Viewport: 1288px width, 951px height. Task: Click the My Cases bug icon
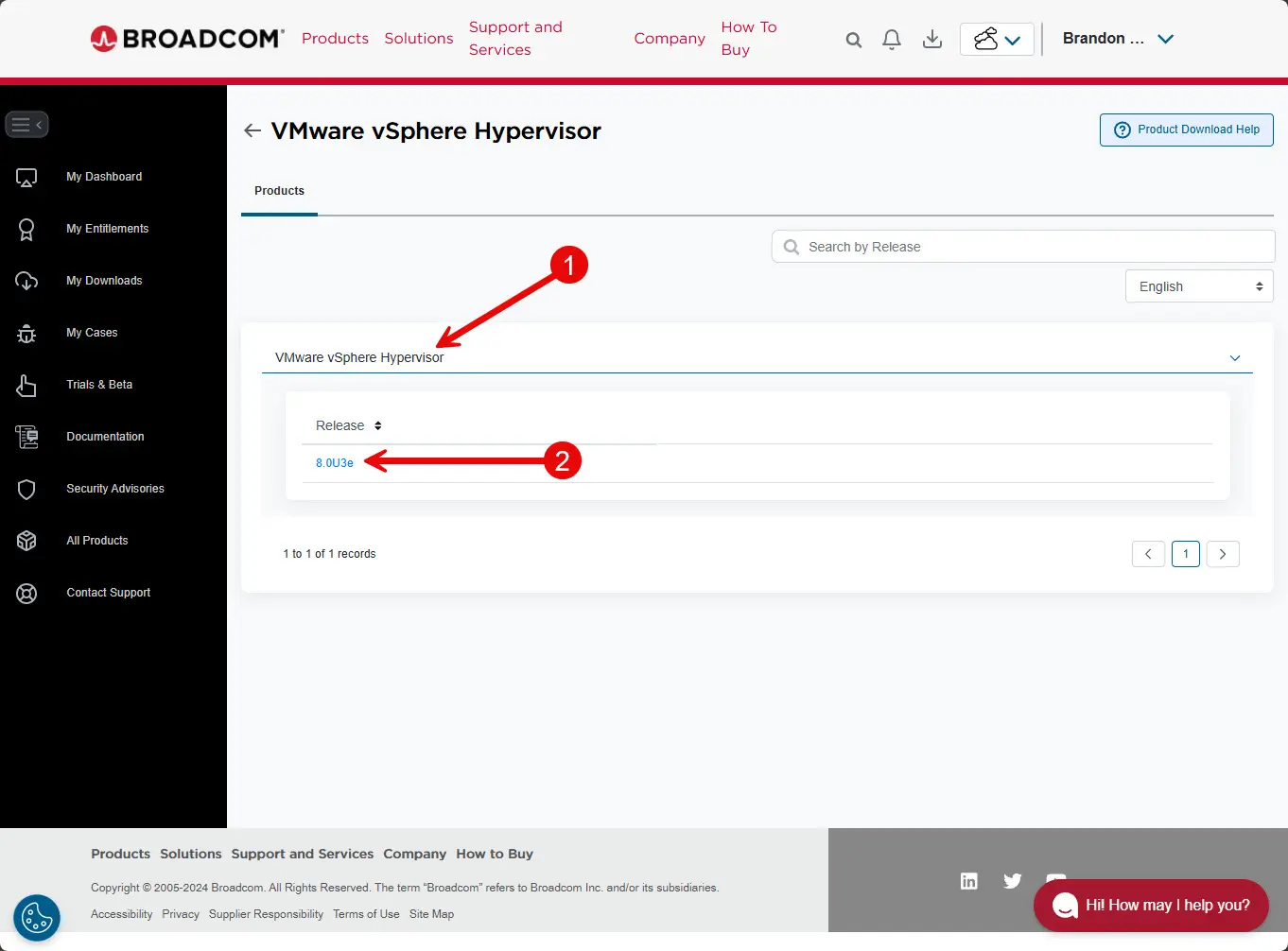[26, 333]
